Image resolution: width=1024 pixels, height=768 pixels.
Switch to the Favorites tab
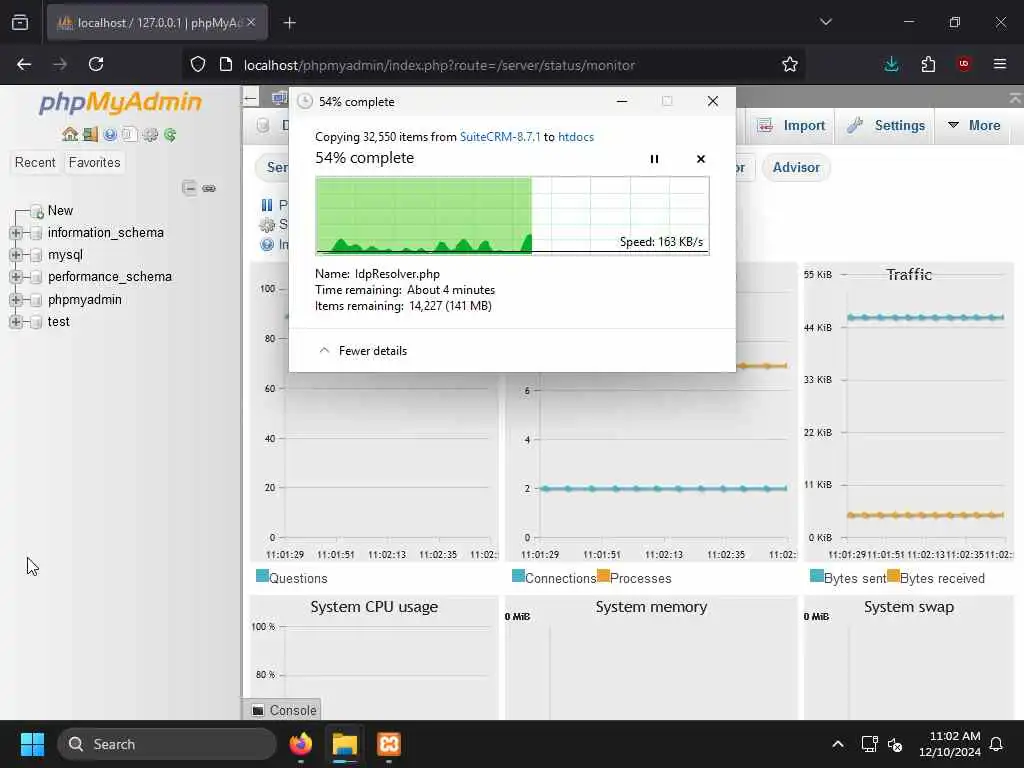95,163
